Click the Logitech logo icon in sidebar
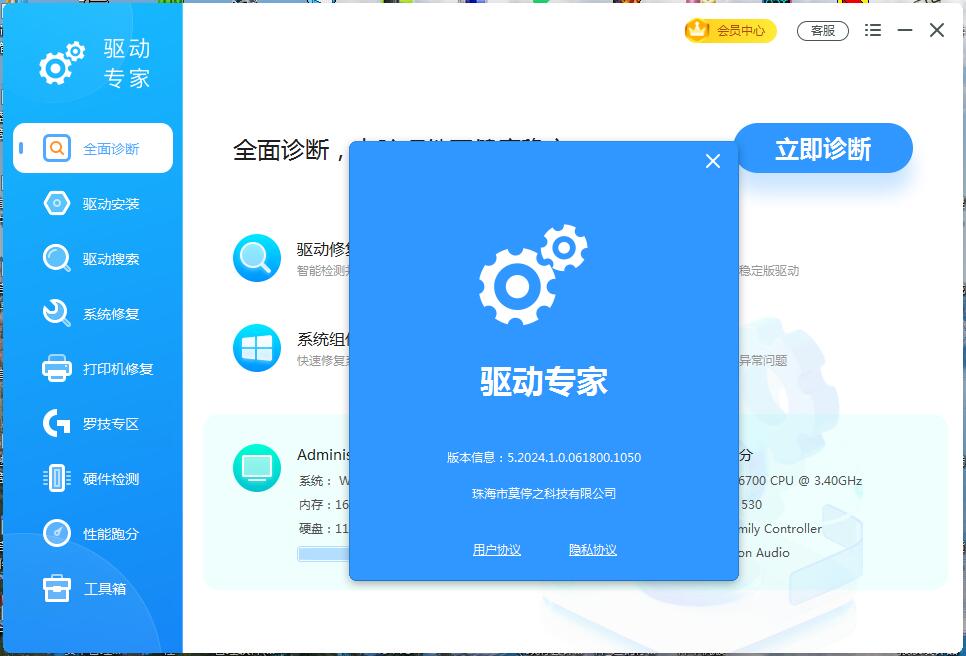The height and width of the screenshot is (656, 966). coord(57,424)
